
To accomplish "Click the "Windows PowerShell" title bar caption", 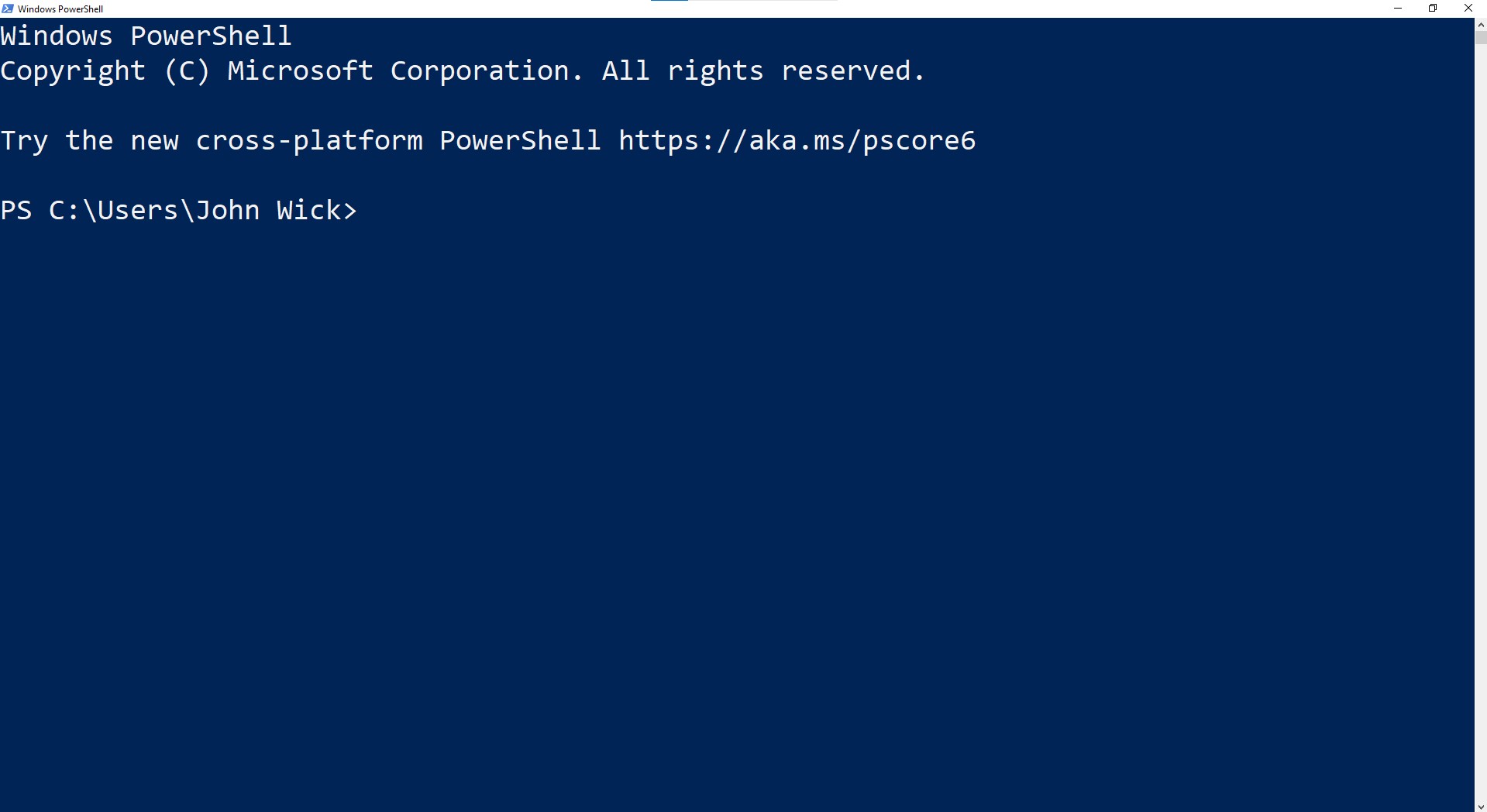I will coord(60,9).
